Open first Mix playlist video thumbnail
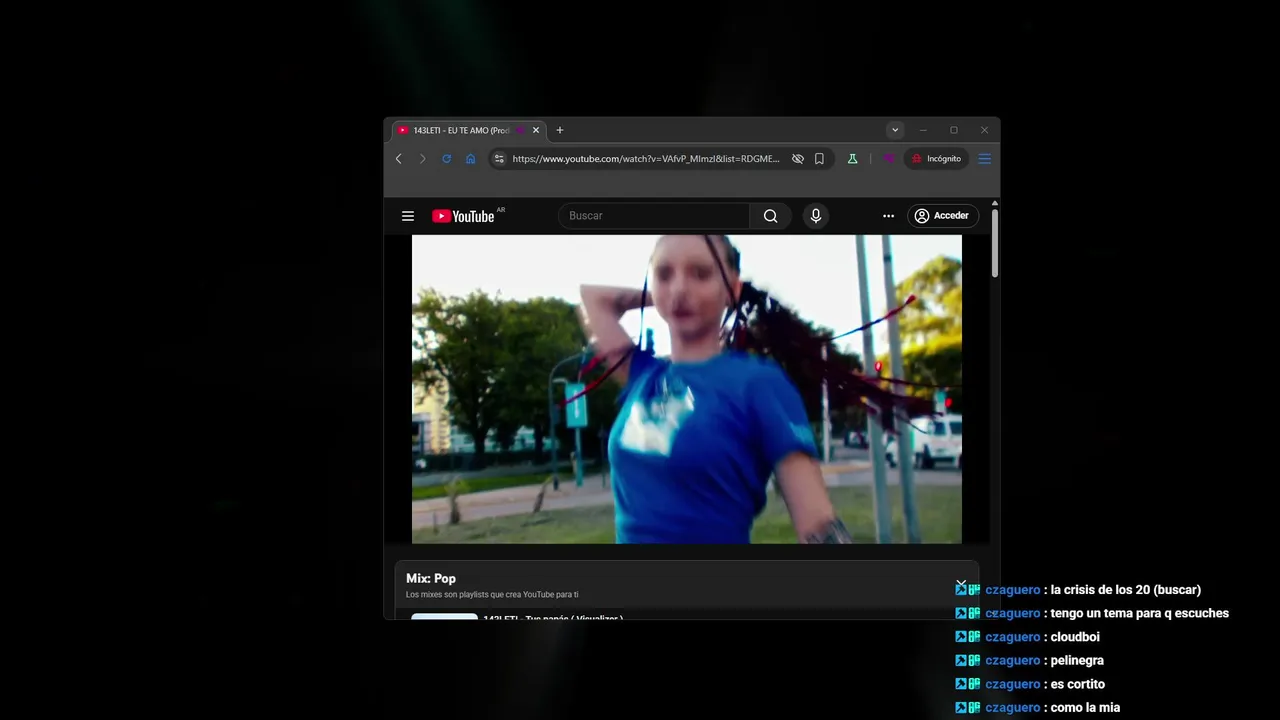The image size is (1280, 720). [x=444, y=617]
